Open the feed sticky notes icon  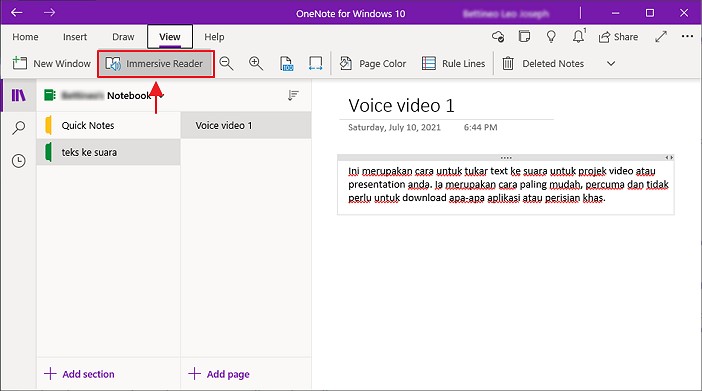pos(524,36)
